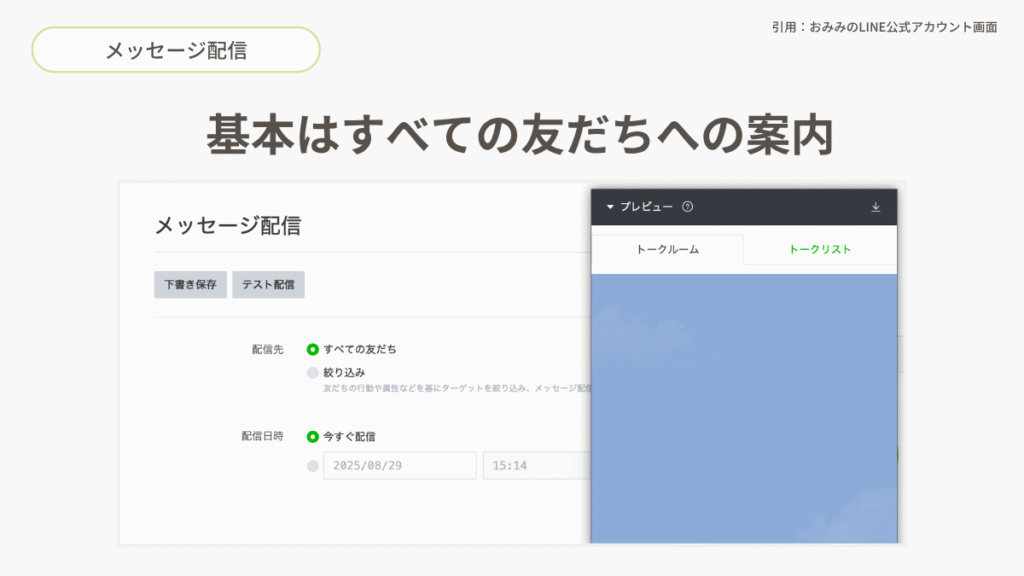Choose the 絞り込み radio option
The width and height of the screenshot is (1024, 576).
(x=313, y=372)
